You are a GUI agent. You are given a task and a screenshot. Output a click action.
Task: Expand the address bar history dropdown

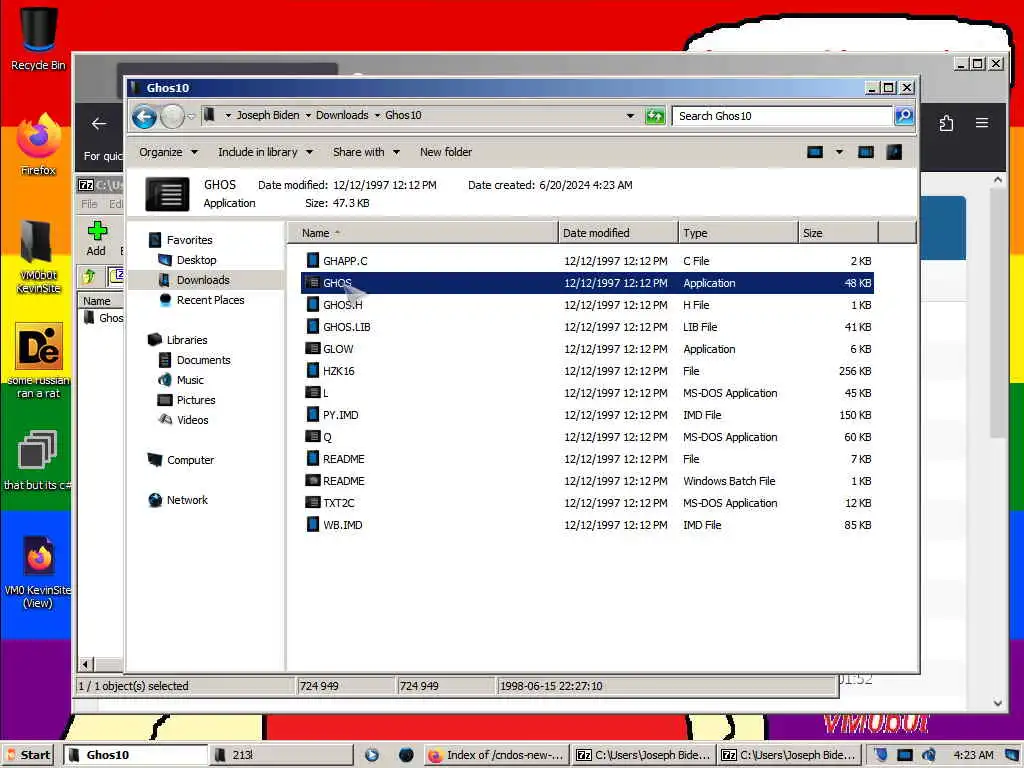pyautogui.click(x=630, y=116)
